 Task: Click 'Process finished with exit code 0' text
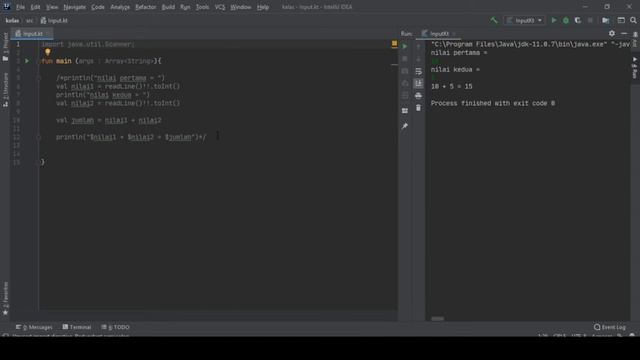[x=493, y=103]
